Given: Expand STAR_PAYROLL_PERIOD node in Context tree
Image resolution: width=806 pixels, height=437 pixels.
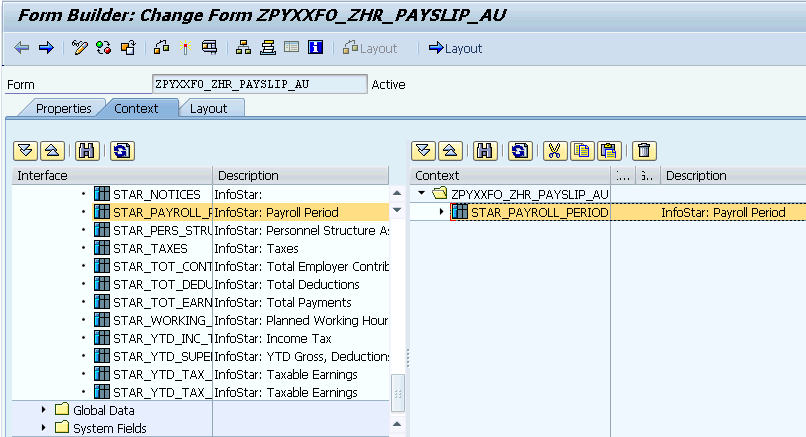Looking at the screenshot, I should [442, 212].
